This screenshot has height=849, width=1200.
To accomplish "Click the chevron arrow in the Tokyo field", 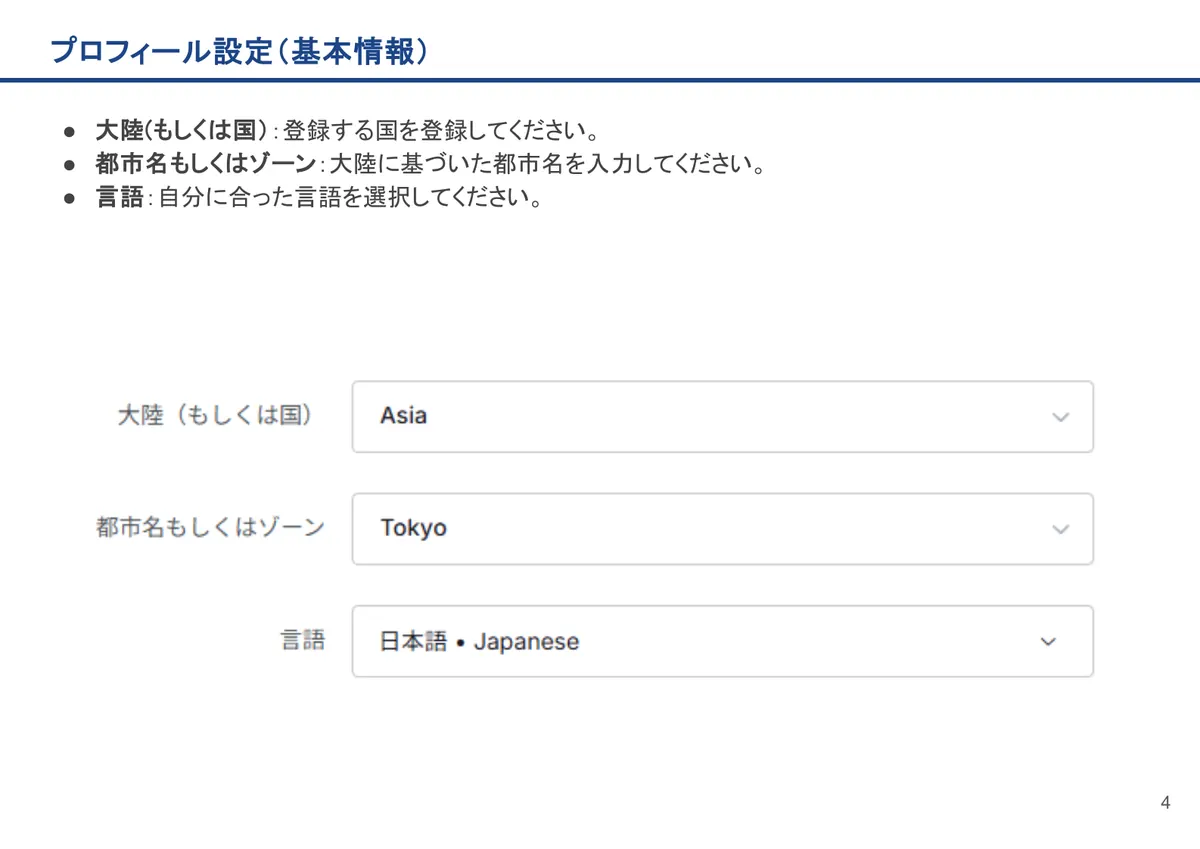I will coord(1061,529).
